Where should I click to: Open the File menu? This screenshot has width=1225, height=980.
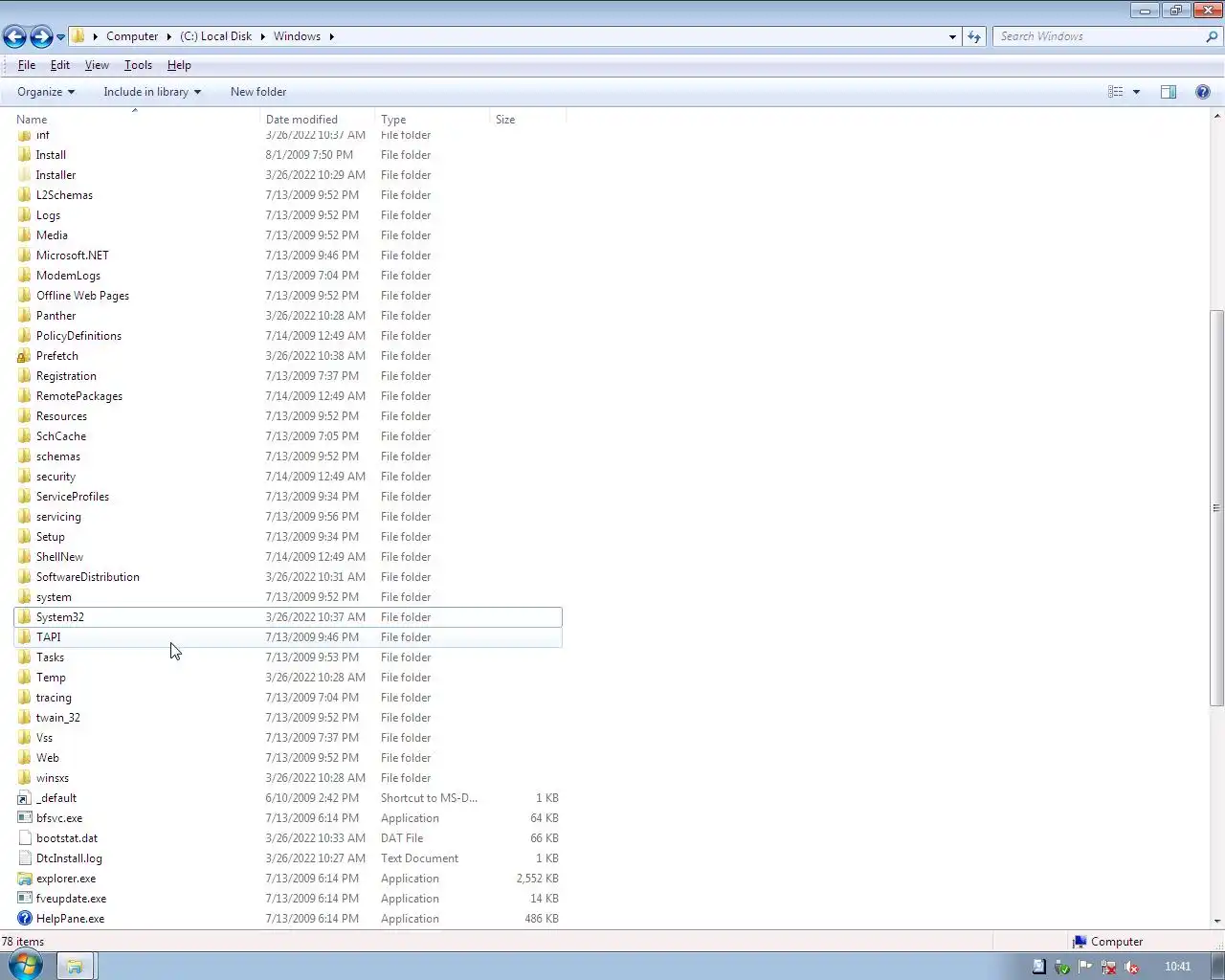pyautogui.click(x=27, y=65)
